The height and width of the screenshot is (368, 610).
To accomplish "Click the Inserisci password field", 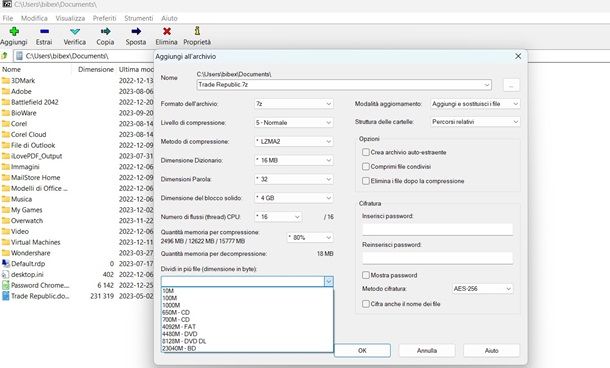I will [438, 229].
